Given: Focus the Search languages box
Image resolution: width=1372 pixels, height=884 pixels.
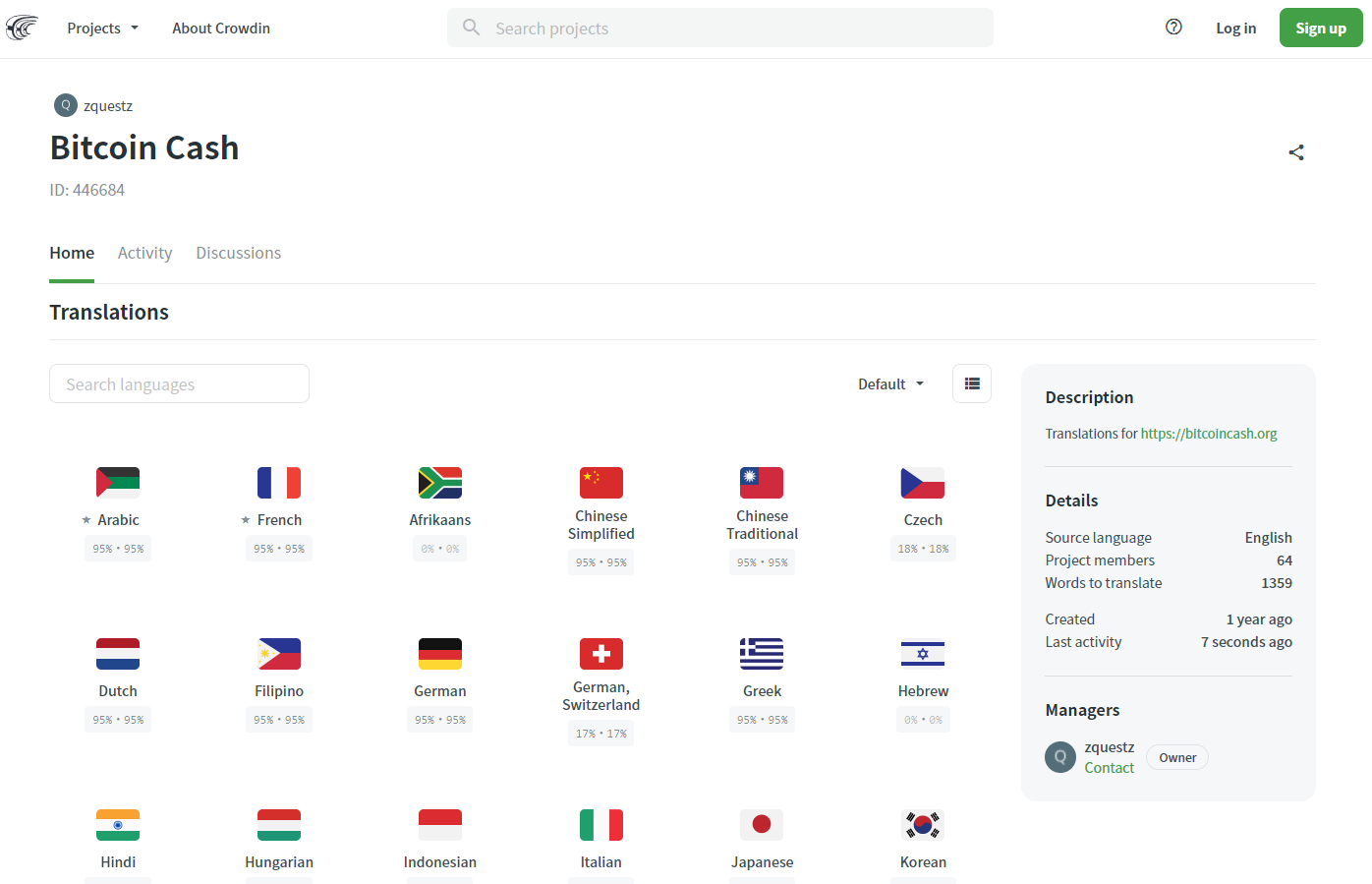Looking at the screenshot, I should 179,383.
